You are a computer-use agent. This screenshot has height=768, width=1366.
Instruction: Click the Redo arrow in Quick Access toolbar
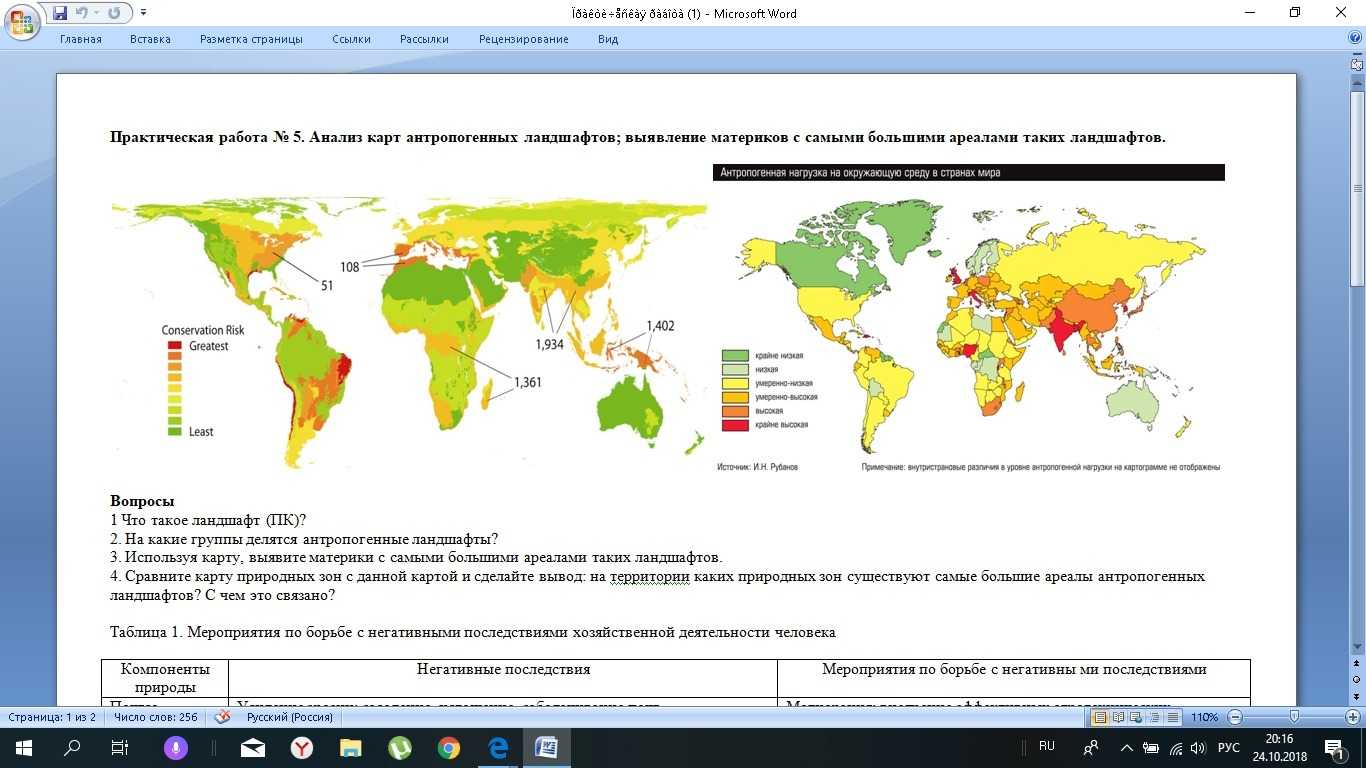[114, 13]
